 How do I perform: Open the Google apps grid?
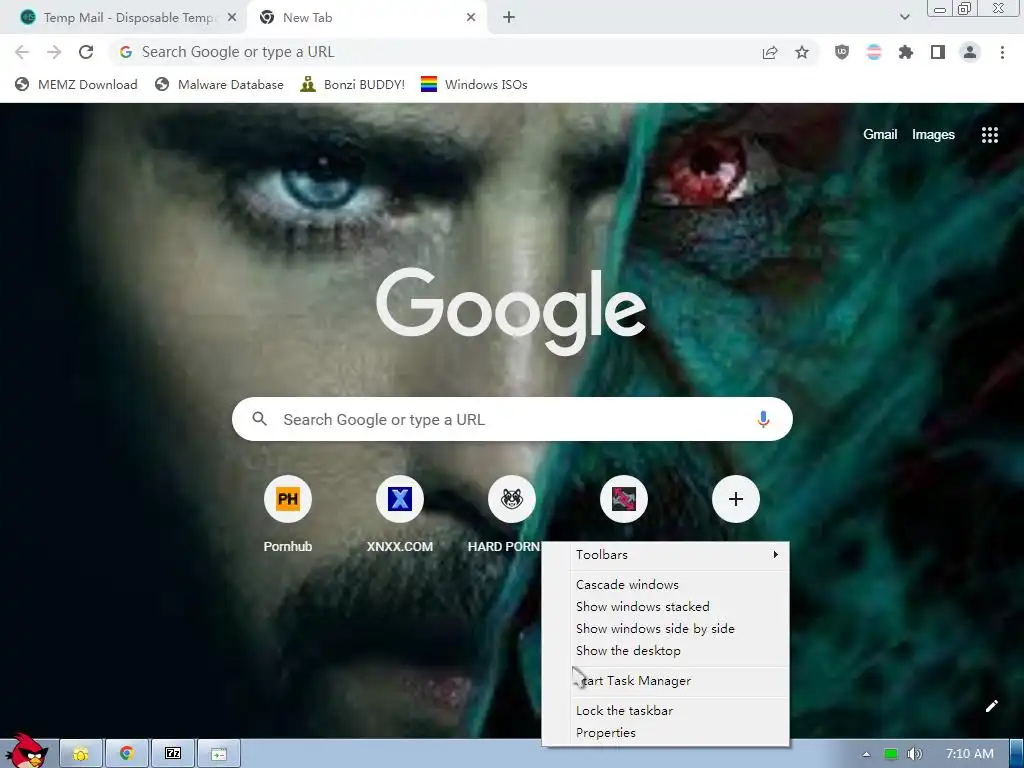990,135
